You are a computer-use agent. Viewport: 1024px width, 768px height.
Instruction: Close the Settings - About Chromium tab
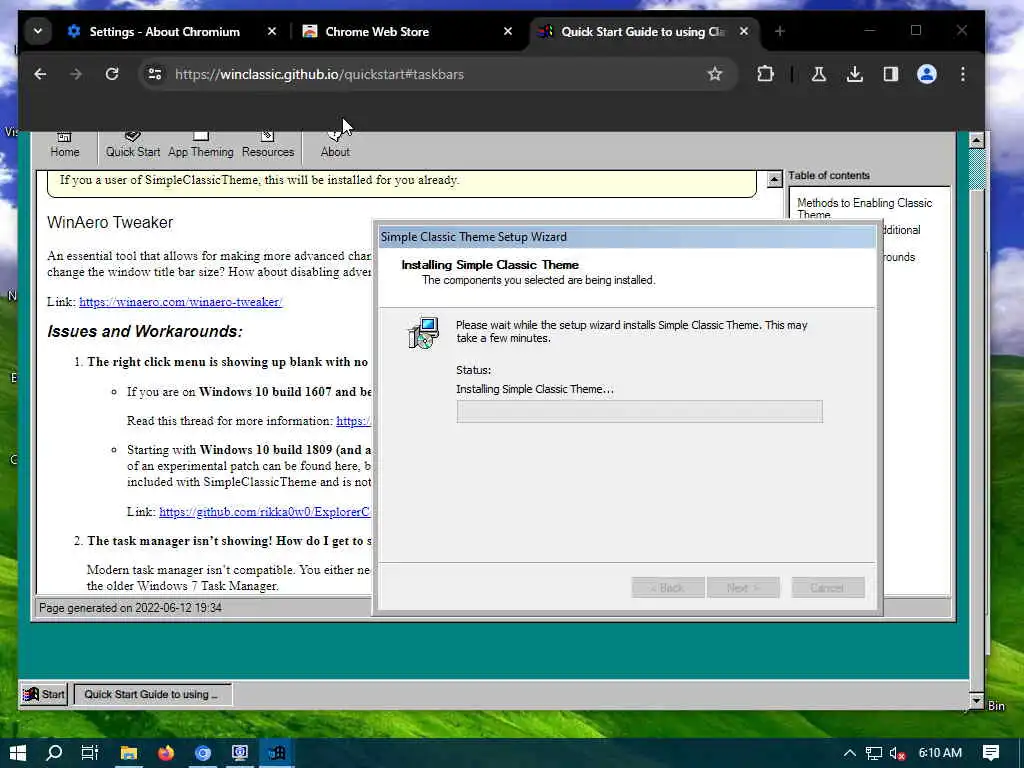272,31
